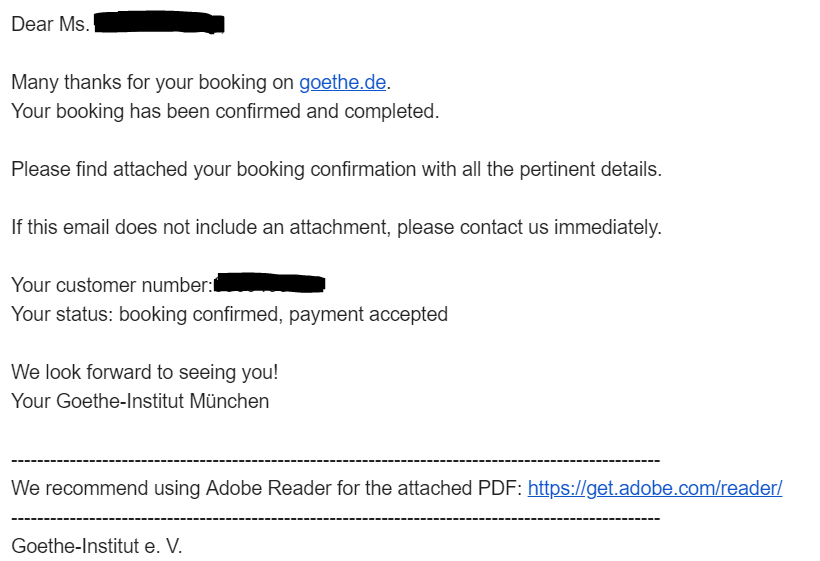820x561 pixels.
Task: Click the dashed separator above the Adobe recommendation
Action: coord(335,460)
